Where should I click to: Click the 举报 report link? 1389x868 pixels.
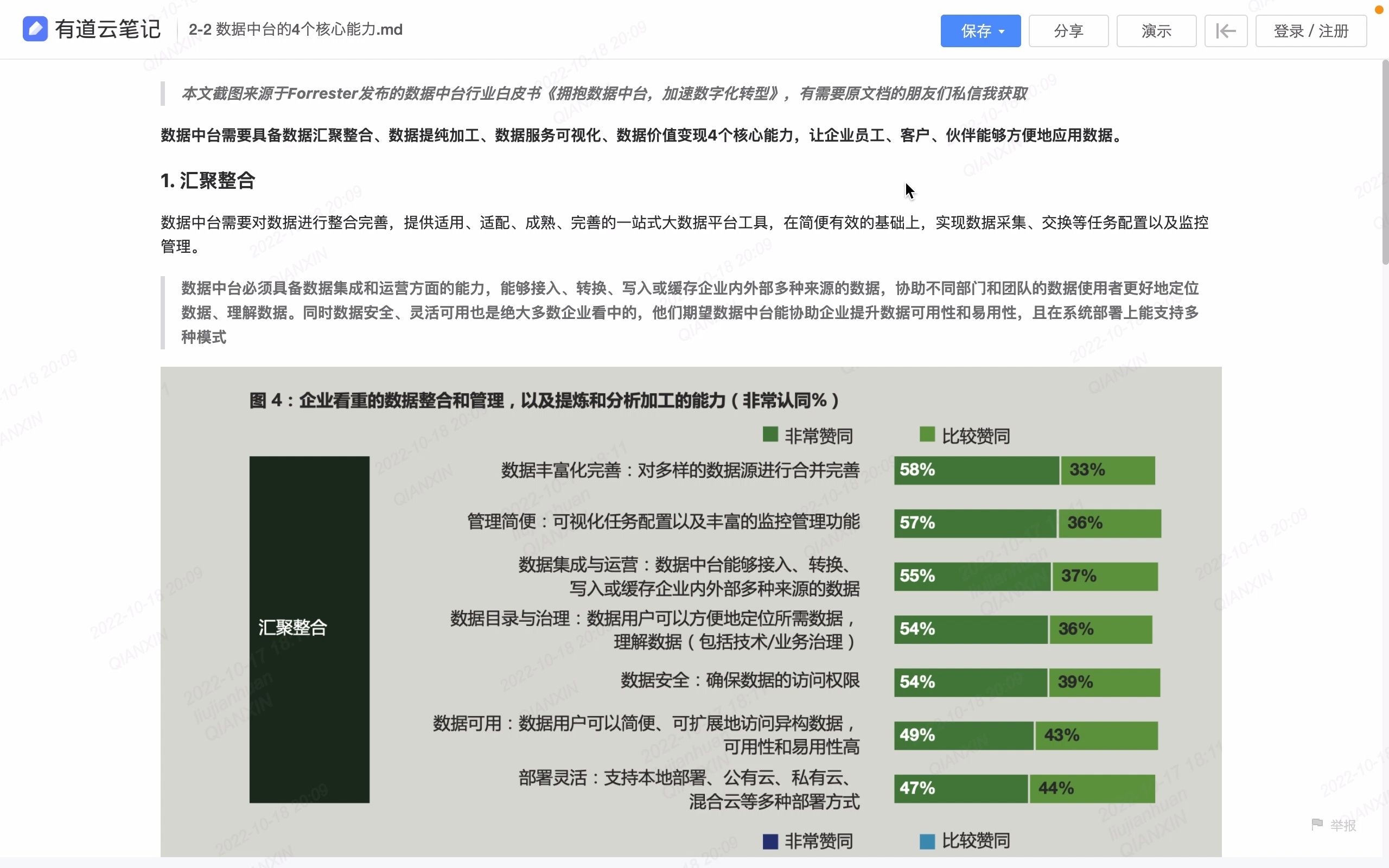click(1343, 826)
